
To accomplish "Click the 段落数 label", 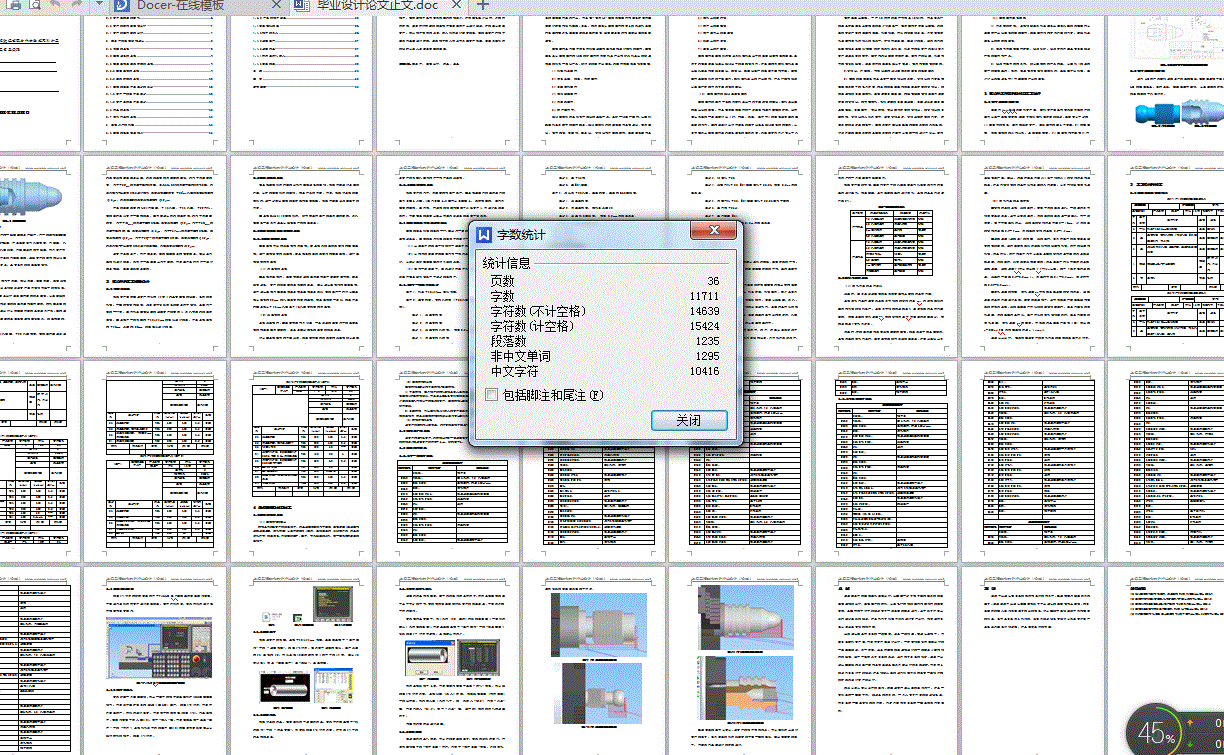I will click(x=508, y=341).
